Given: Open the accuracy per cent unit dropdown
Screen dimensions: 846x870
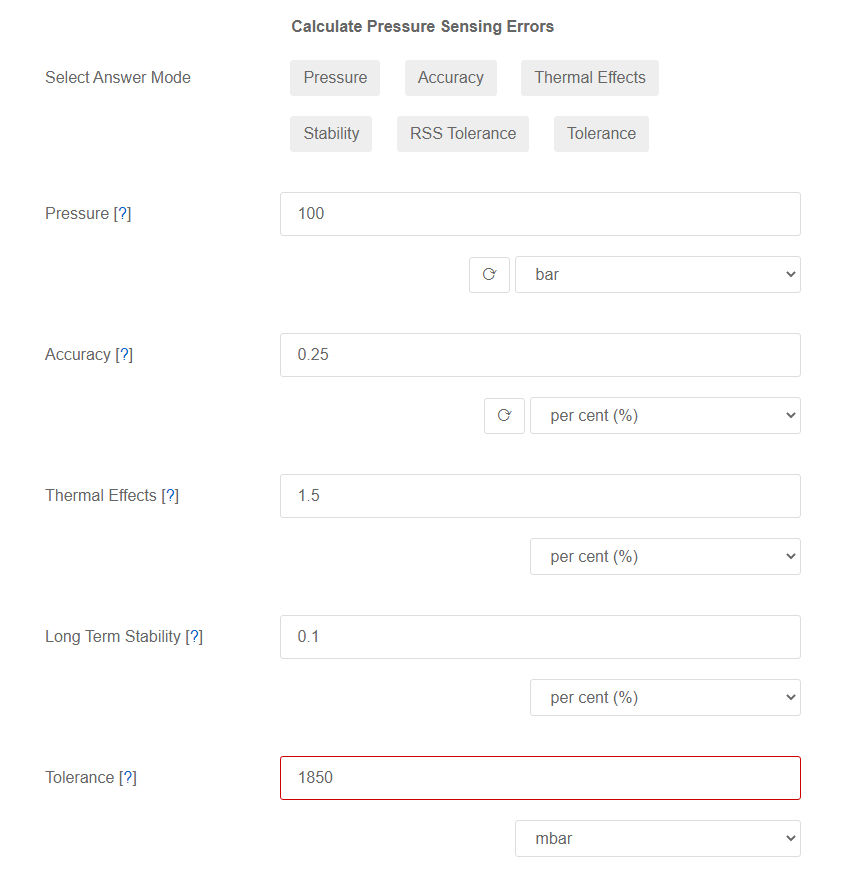Looking at the screenshot, I should click(665, 415).
